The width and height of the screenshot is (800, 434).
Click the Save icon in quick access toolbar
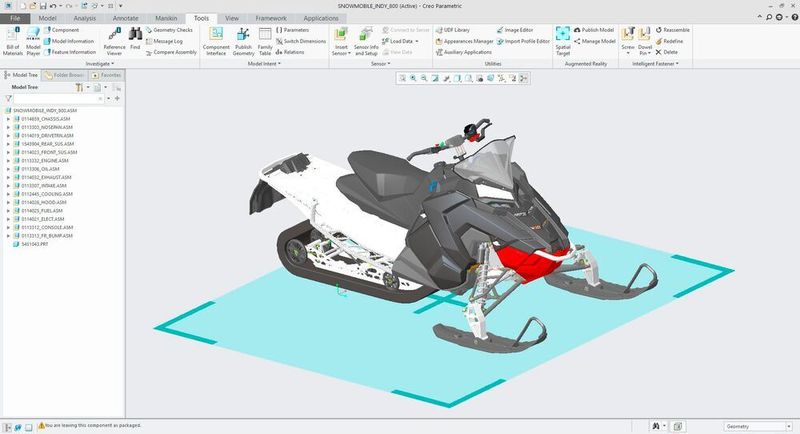[x=43, y=6]
